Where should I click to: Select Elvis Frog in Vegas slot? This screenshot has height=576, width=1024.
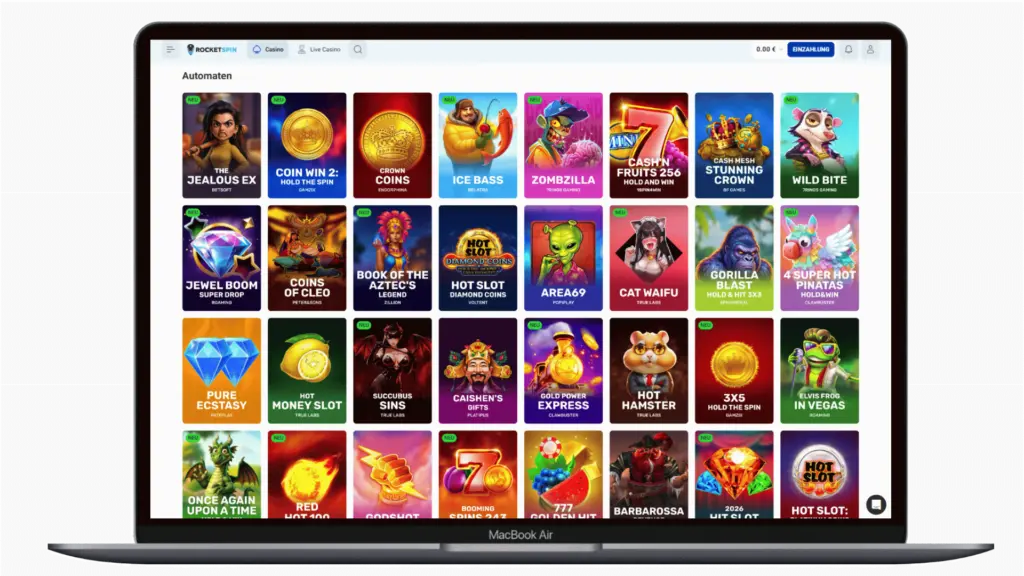tap(820, 370)
